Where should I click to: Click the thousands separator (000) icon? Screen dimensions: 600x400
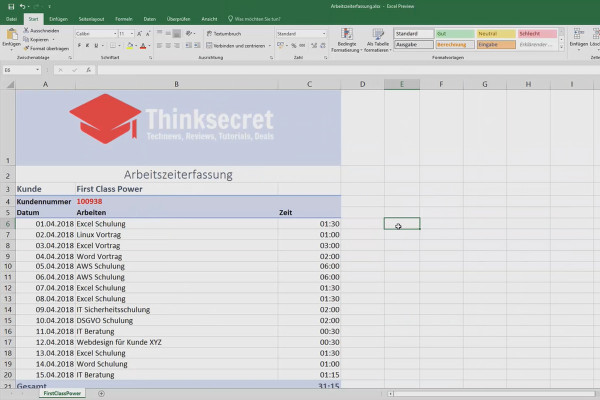point(302,46)
